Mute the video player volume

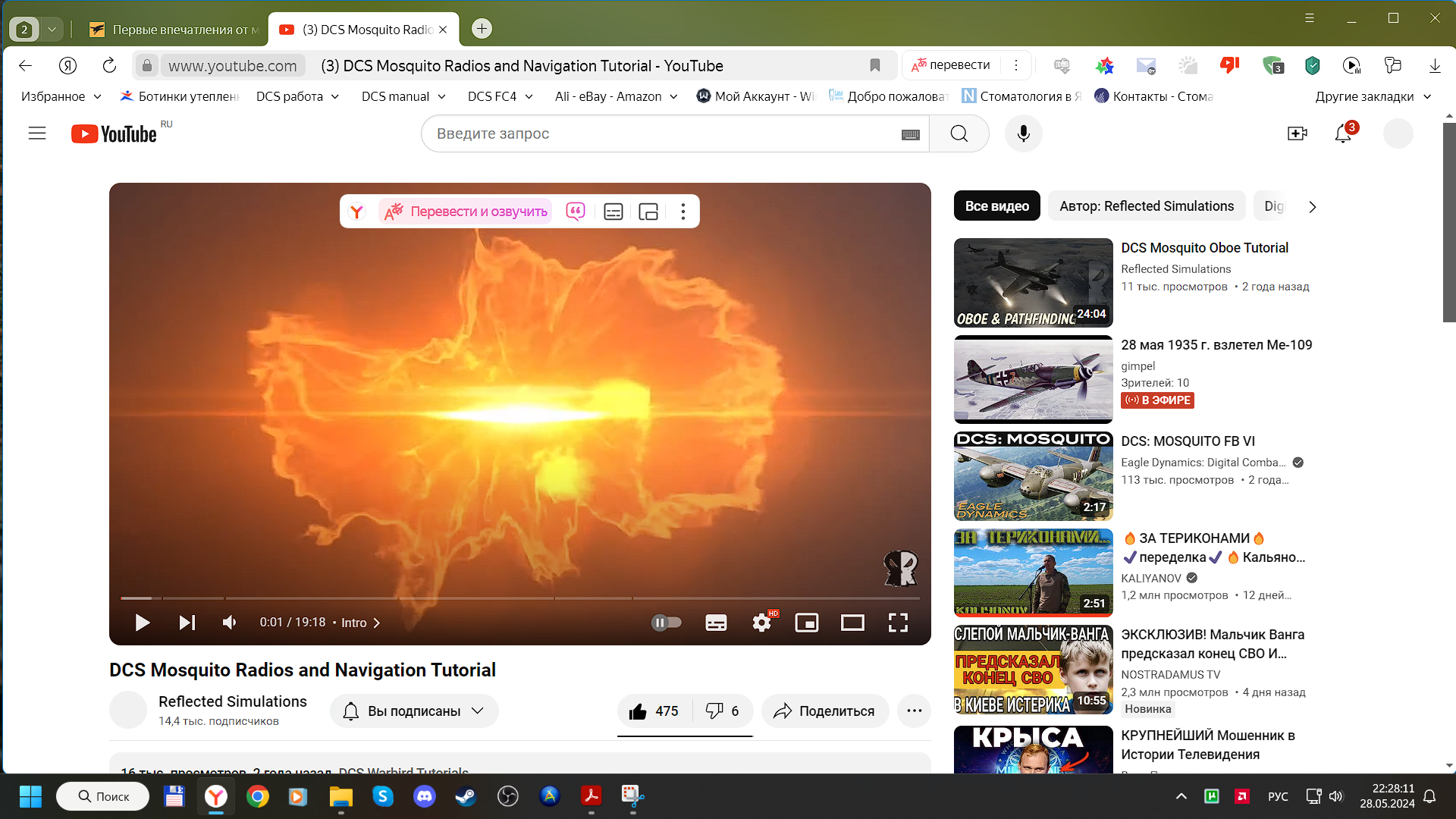point(230,623)
